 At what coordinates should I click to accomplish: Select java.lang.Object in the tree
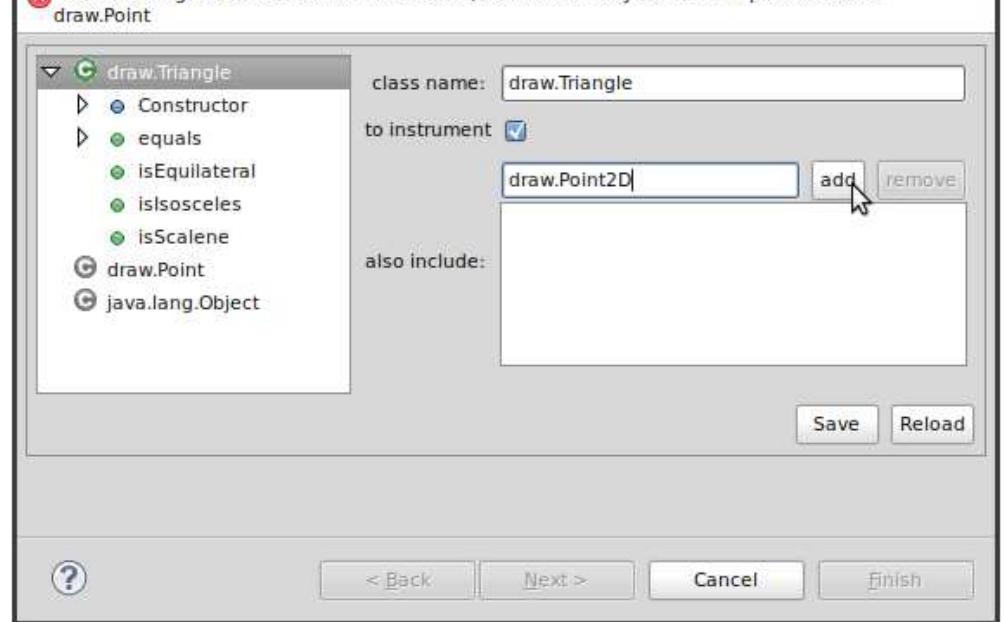(182, 302)
